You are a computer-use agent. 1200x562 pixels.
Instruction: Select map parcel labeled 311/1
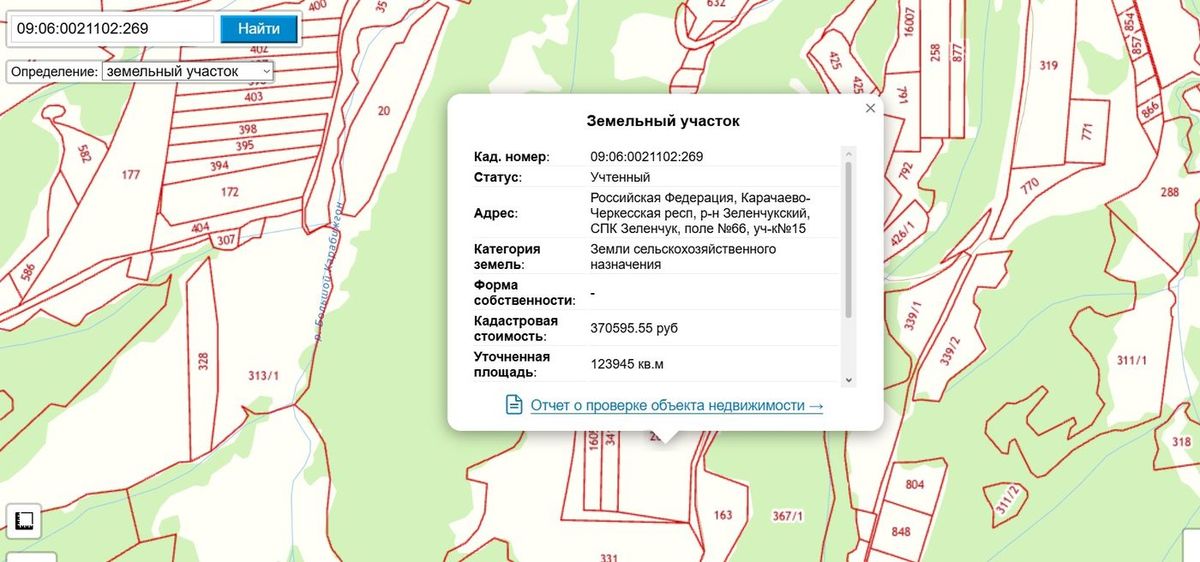point(1132,360)
